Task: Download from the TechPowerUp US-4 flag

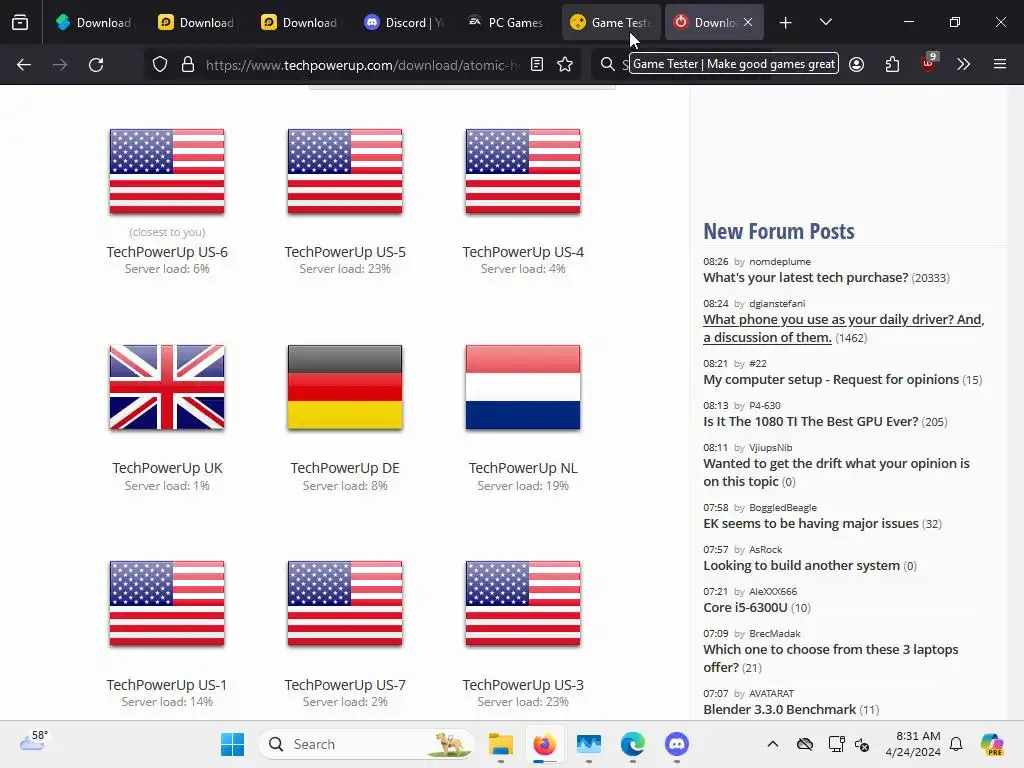Action: (523, 171)
